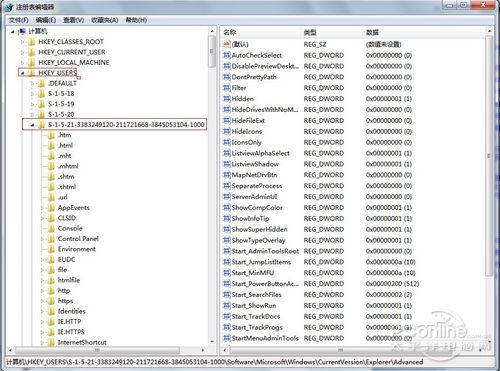Collapse the HKEY_USERS tree node
Image resolution: width=500 pixels, height=371 pixels.
(x=22, y=73)
